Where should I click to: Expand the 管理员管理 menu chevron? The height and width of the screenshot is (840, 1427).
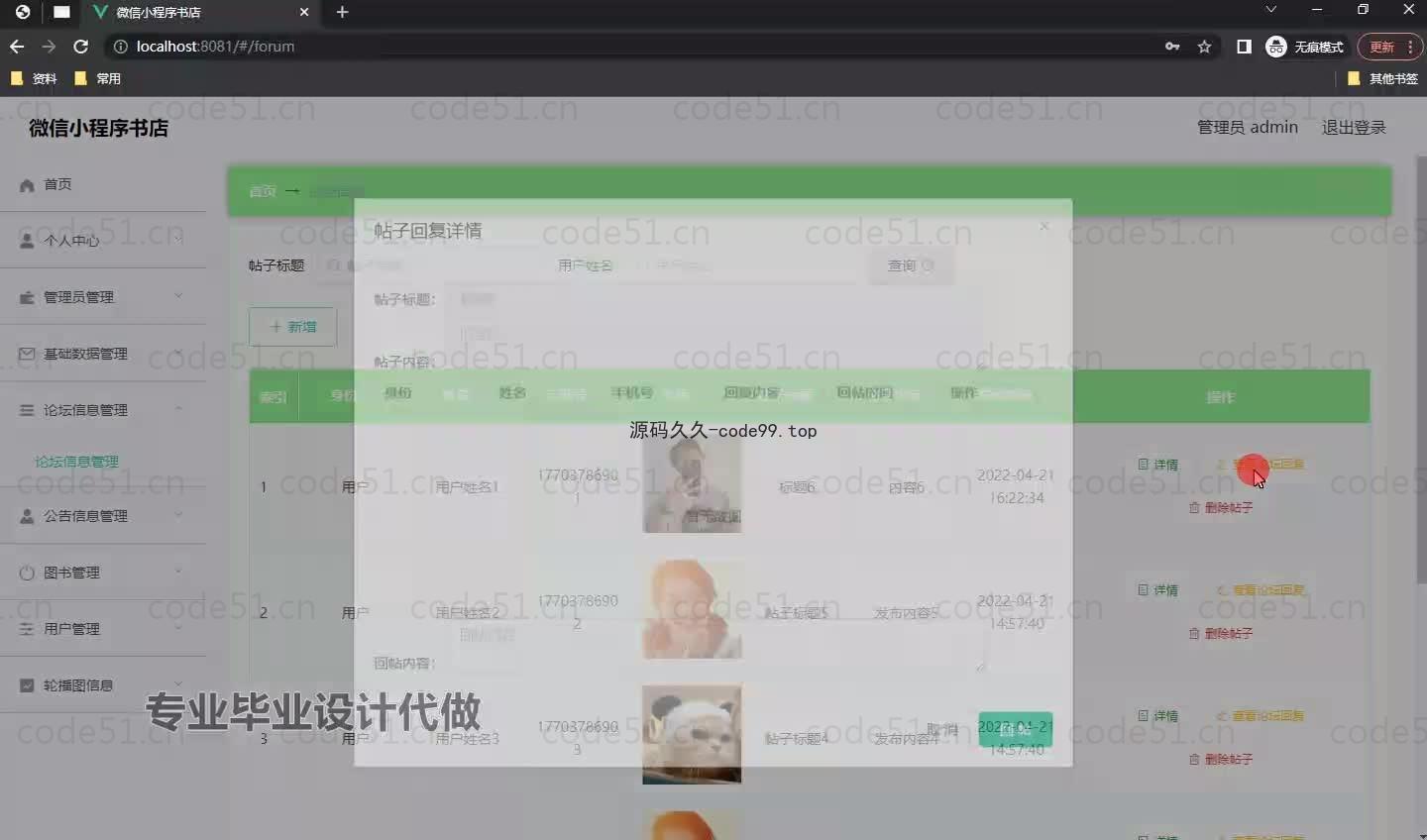click(178, 296)
